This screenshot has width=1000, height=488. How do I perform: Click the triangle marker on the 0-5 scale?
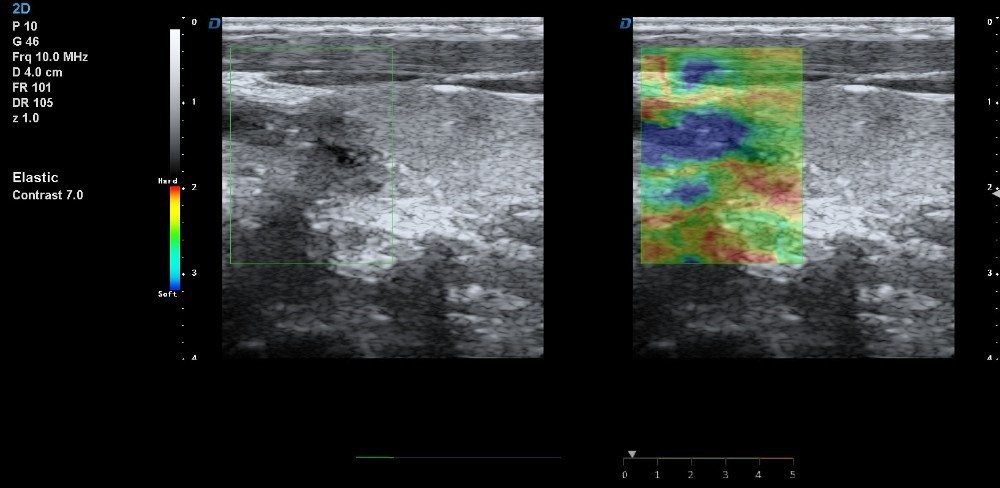[630, 454]
